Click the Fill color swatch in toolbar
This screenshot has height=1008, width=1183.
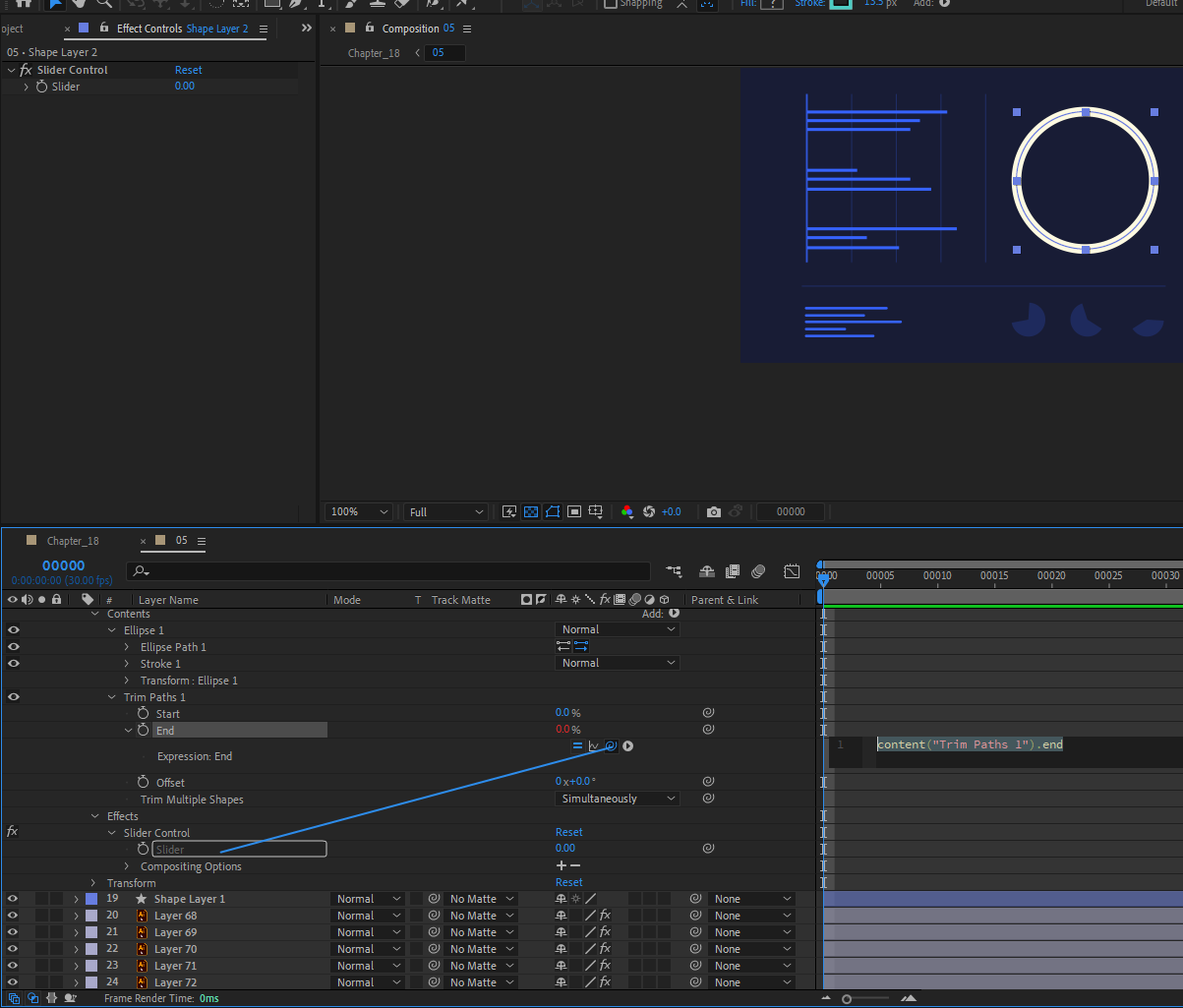tap(772, 4)
